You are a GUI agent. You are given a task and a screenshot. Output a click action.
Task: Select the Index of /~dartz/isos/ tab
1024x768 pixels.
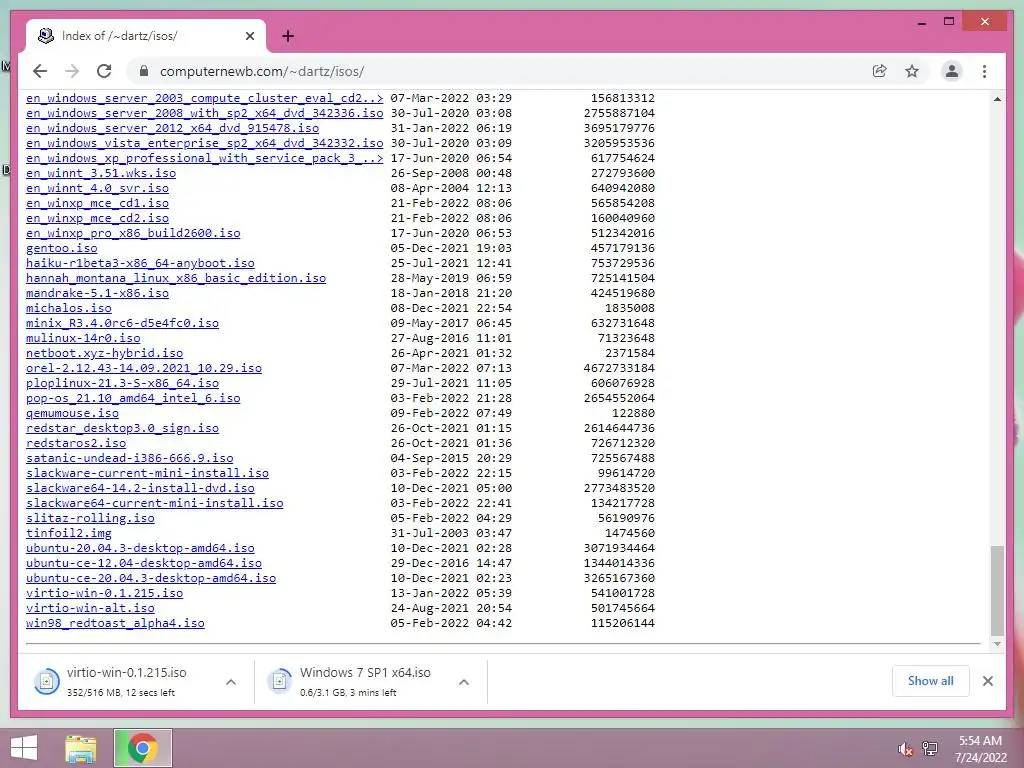click(x=146, y=36)
